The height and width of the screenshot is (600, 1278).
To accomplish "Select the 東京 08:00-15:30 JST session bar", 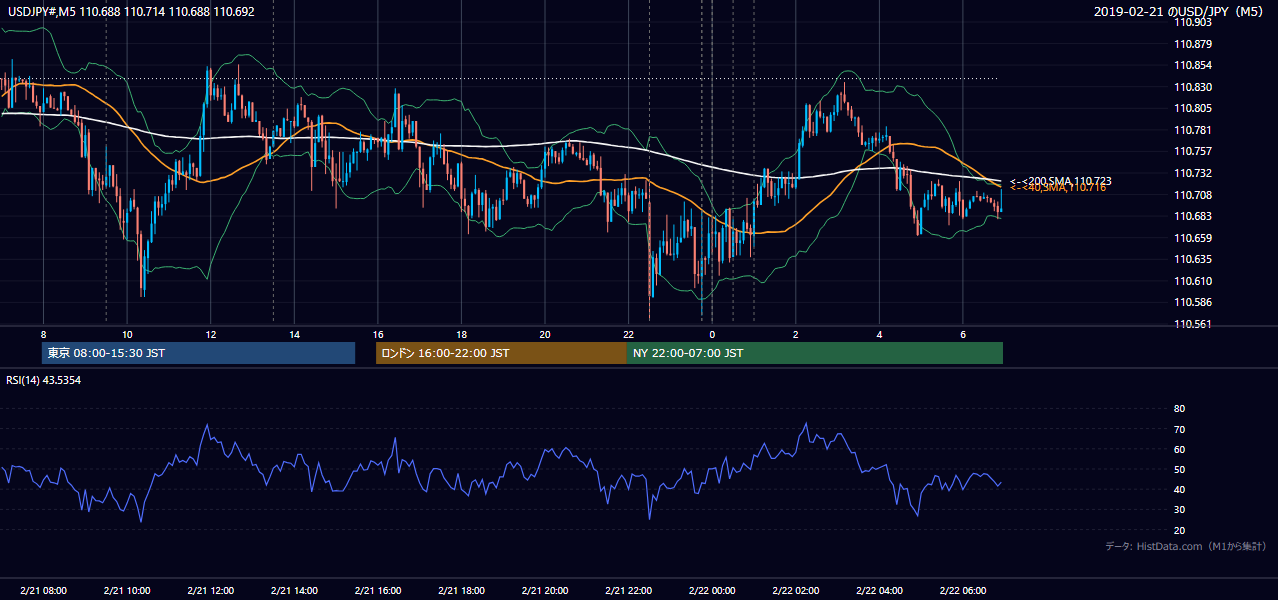I will coord(198,353).
